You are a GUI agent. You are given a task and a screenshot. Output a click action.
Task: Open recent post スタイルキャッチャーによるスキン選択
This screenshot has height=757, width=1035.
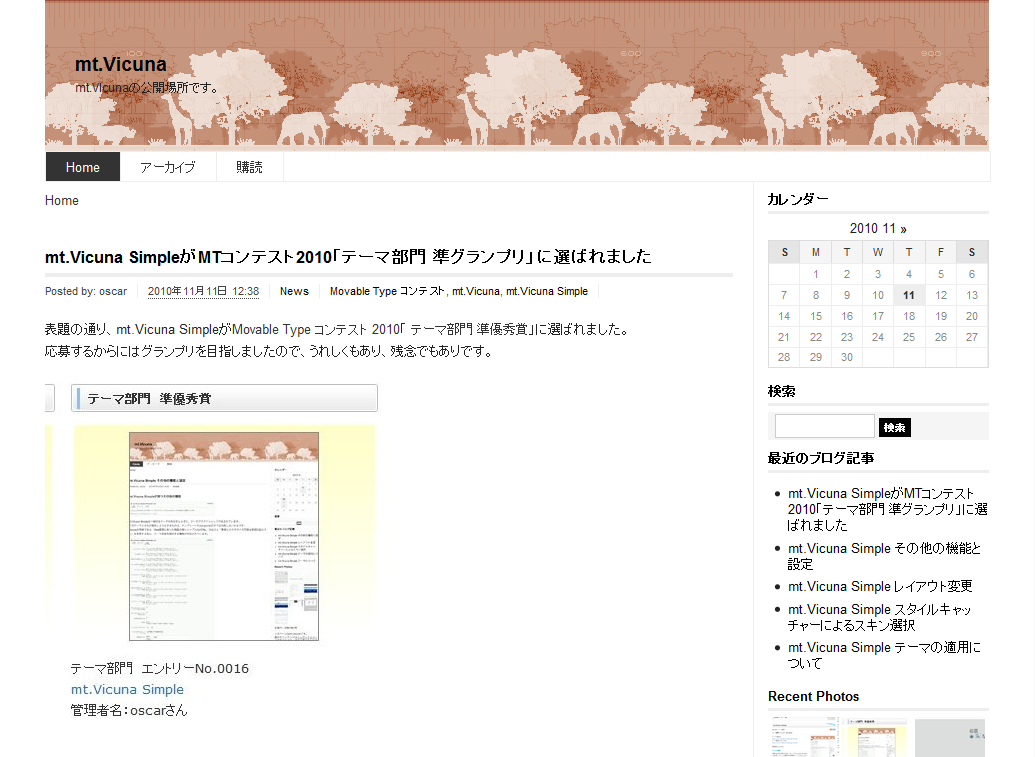point(879,617)
